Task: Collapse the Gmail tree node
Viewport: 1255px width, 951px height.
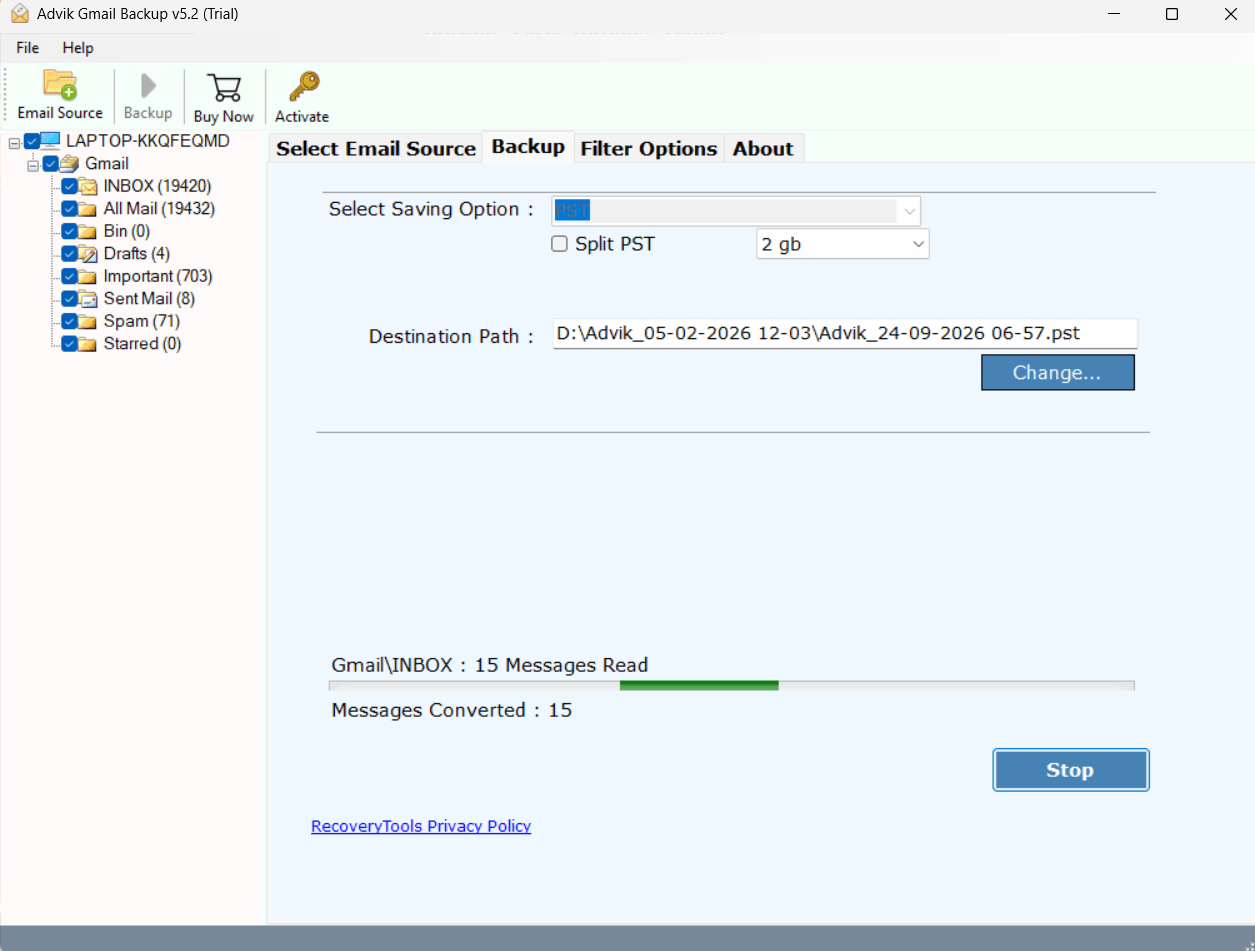Action: [x=33, y=165]
